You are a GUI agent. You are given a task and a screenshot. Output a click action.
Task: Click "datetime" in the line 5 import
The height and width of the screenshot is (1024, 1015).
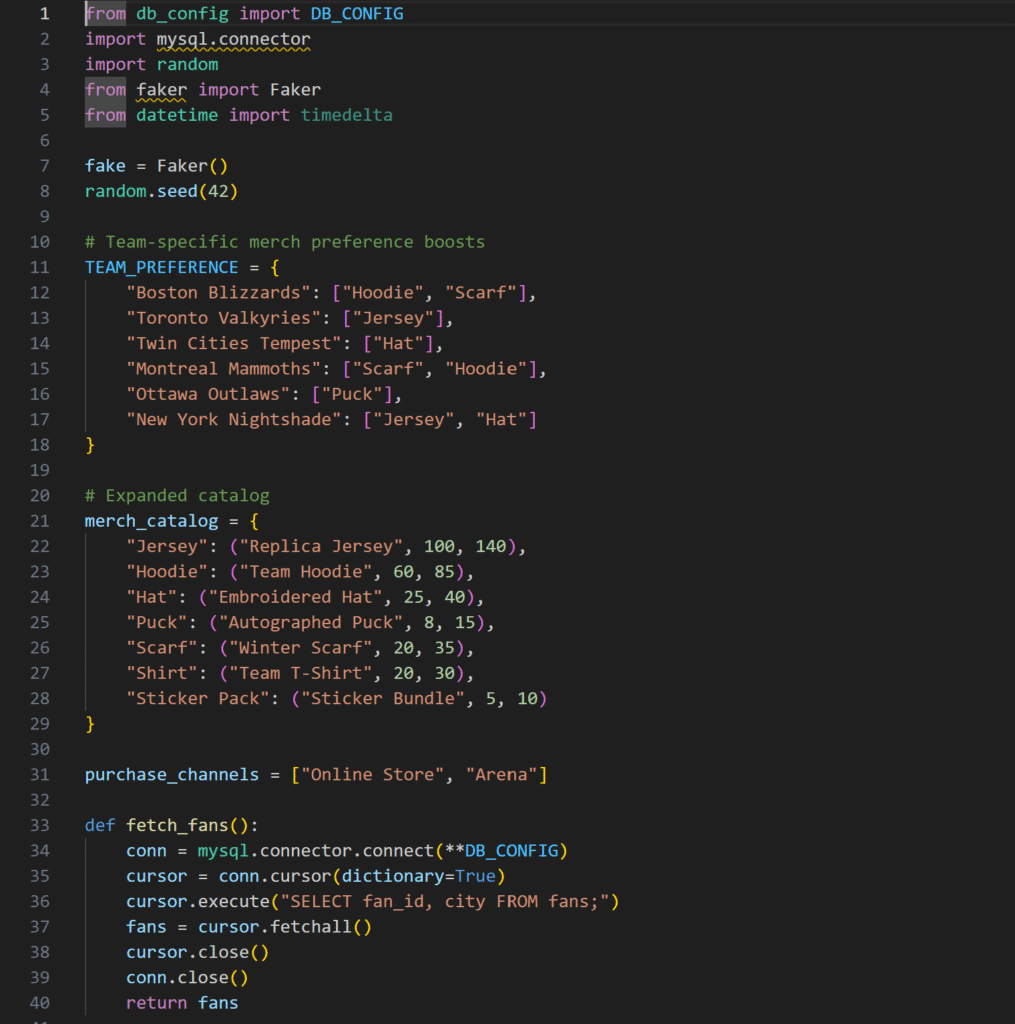point(177,116)
